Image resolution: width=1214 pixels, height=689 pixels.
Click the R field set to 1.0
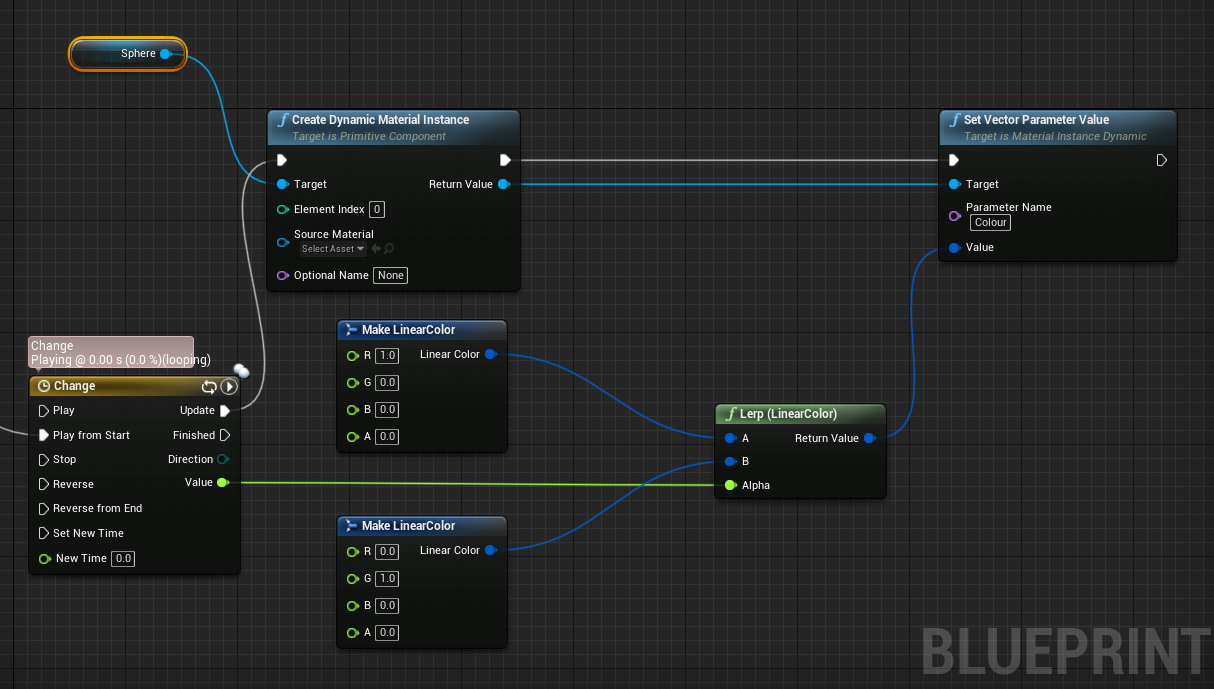coord(387,356)
